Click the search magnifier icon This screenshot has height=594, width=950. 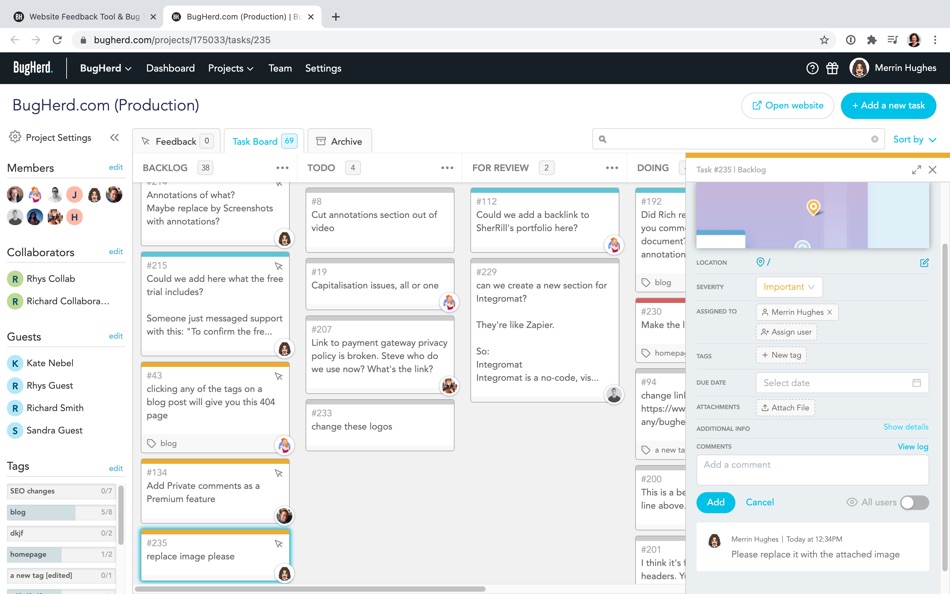[602, 139]
